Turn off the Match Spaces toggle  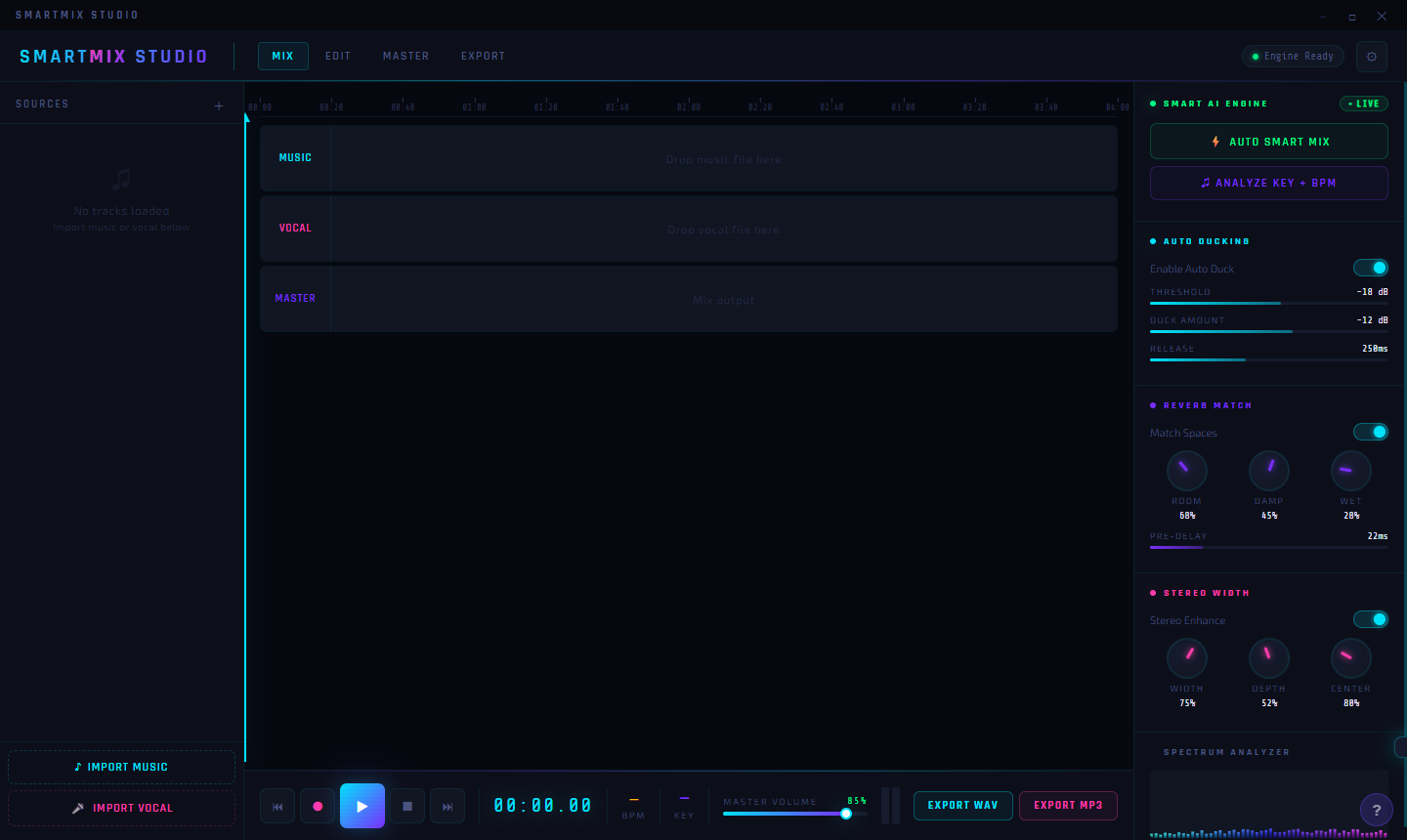click(x=1371, y=432)
